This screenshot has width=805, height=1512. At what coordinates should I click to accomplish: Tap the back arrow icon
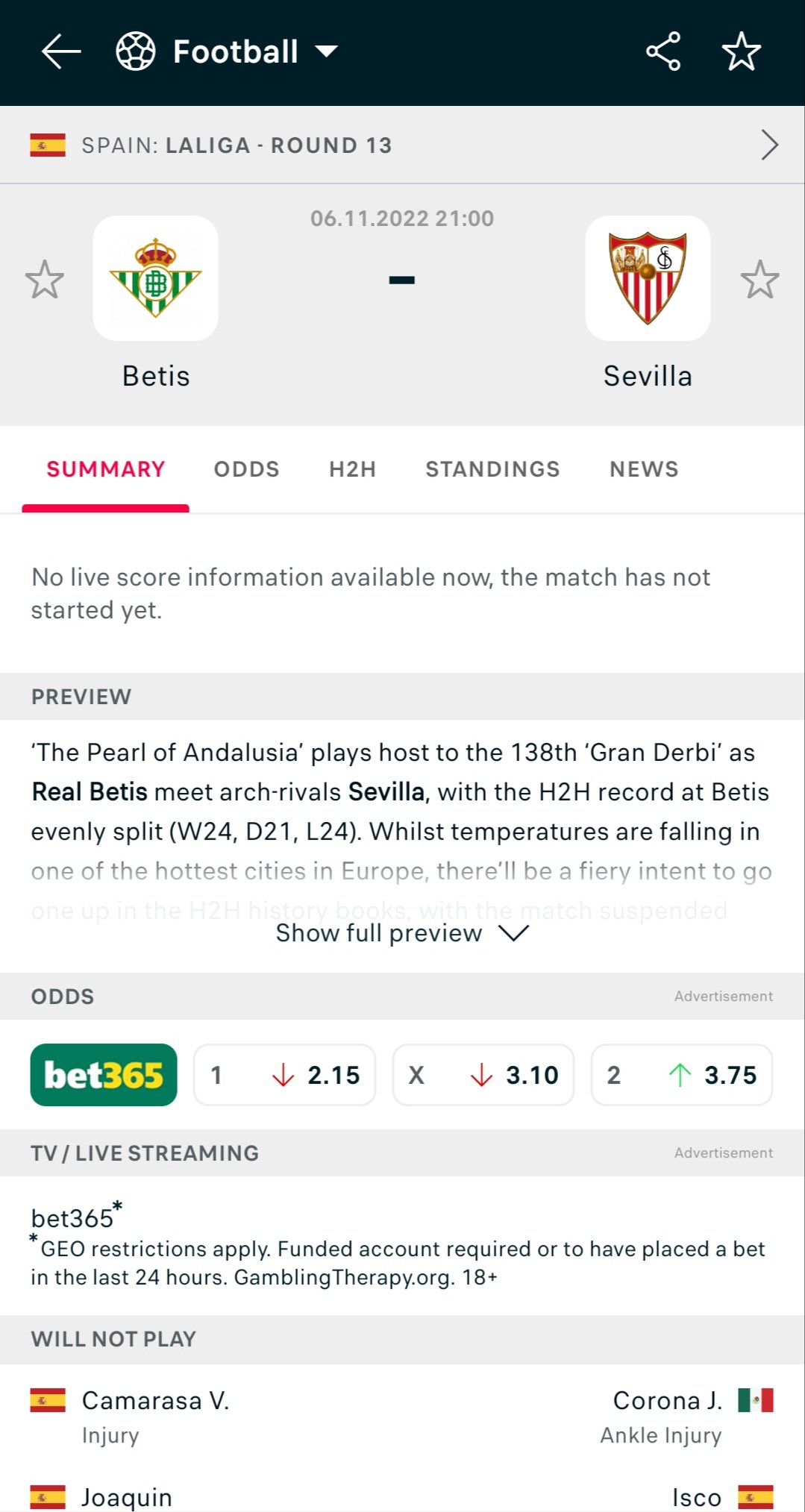[x=61, y=51]
